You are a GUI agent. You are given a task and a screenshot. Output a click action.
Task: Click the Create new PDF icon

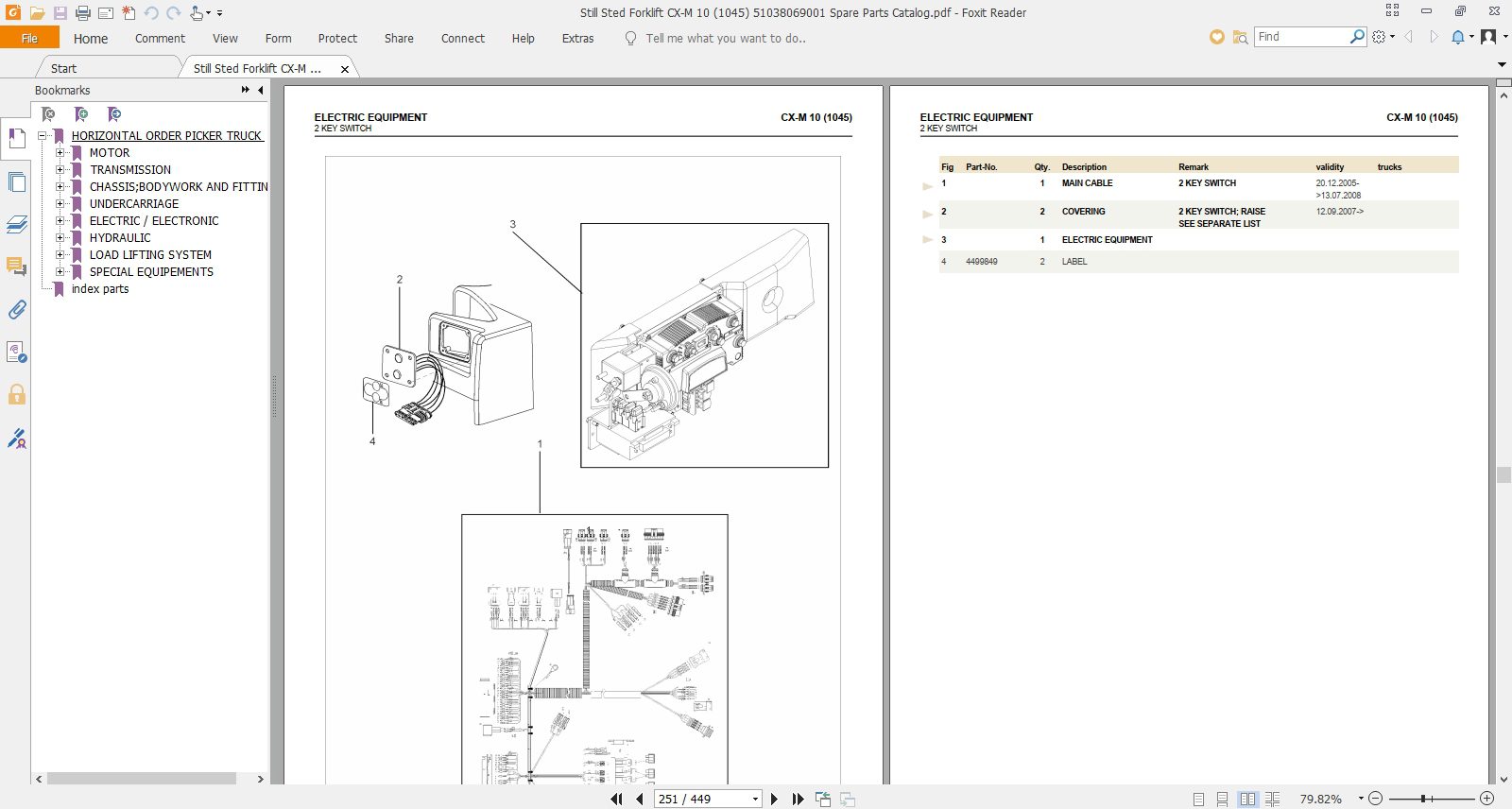129,13
